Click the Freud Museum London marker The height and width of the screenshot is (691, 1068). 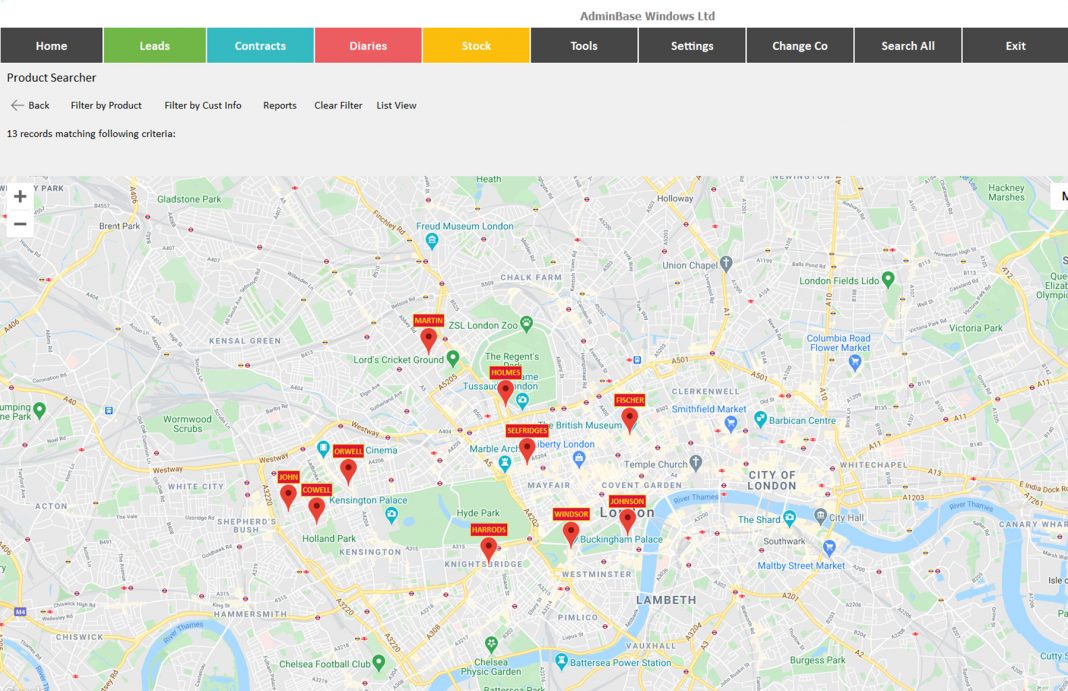tap(432, 240)
